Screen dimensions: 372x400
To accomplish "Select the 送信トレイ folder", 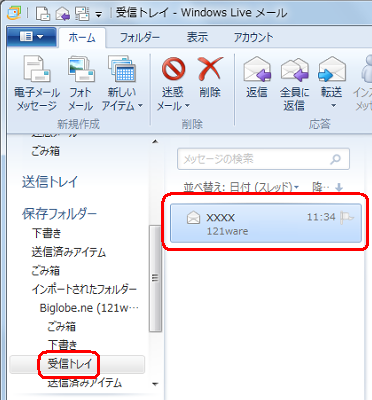I will (x=50, y=182).
